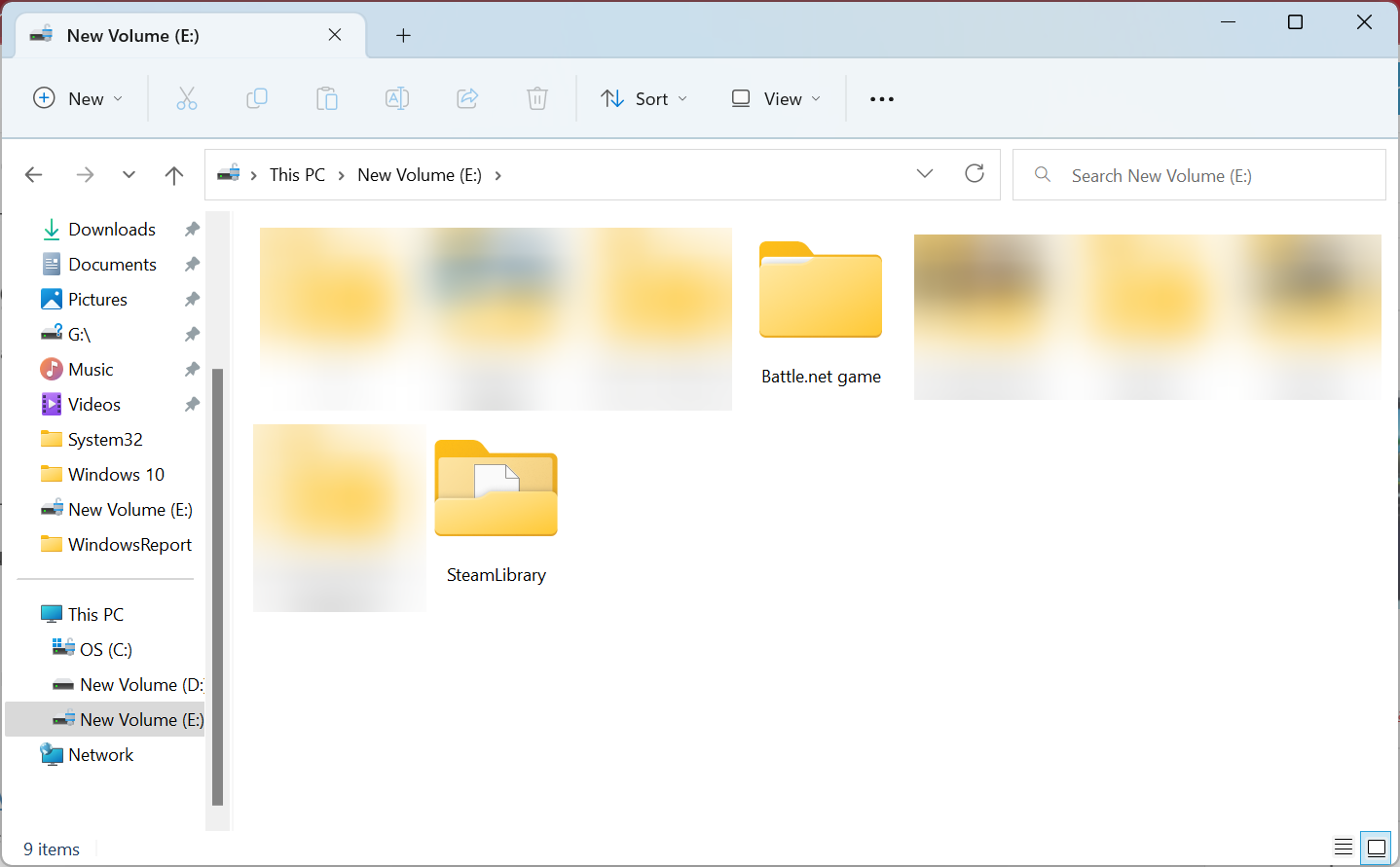Viewport: 1400px width, 867px height.
Task: Click This PC in the breadcrumb path
Action: pyautogui.click(x=298, y=175)
